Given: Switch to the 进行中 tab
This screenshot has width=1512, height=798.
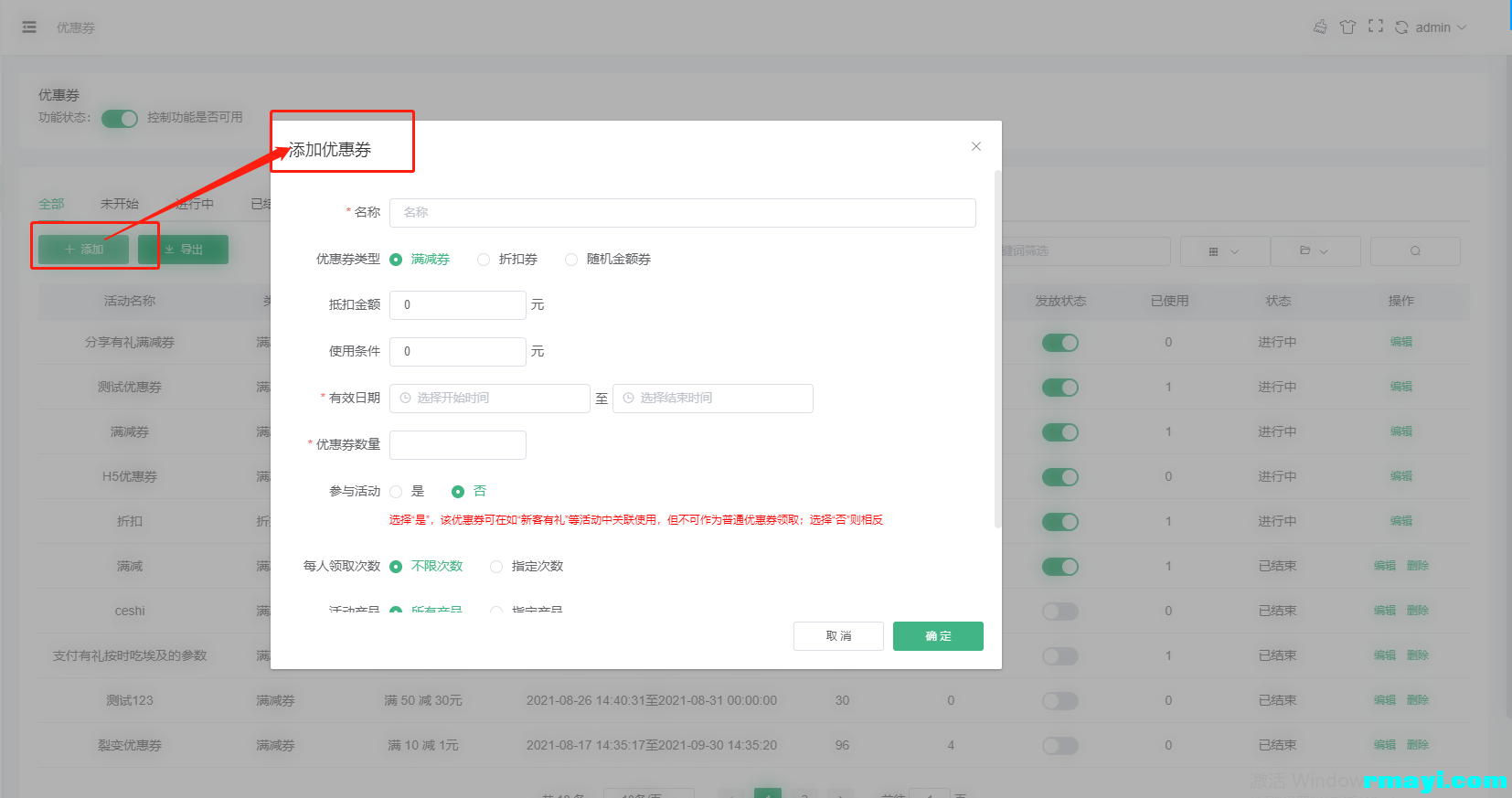Looking at the screenshot, I should click(195, 204).
